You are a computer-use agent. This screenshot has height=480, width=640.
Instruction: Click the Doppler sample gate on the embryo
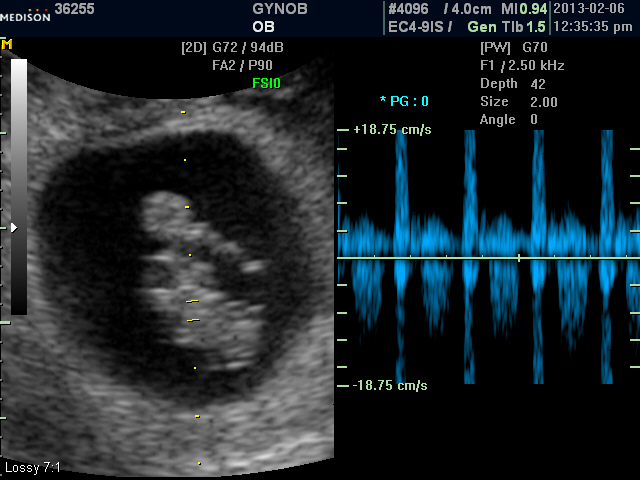point(193,310)
